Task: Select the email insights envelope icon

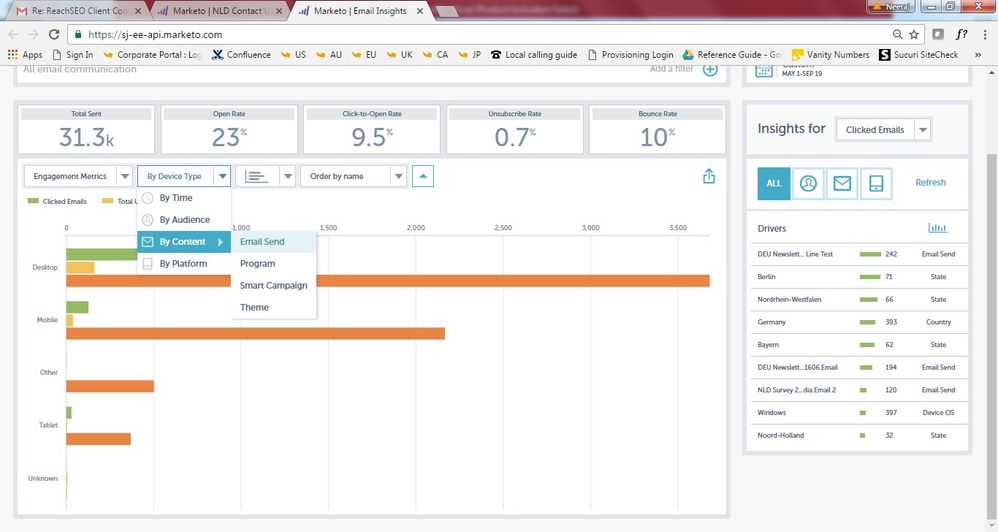Action: (842, 183)
